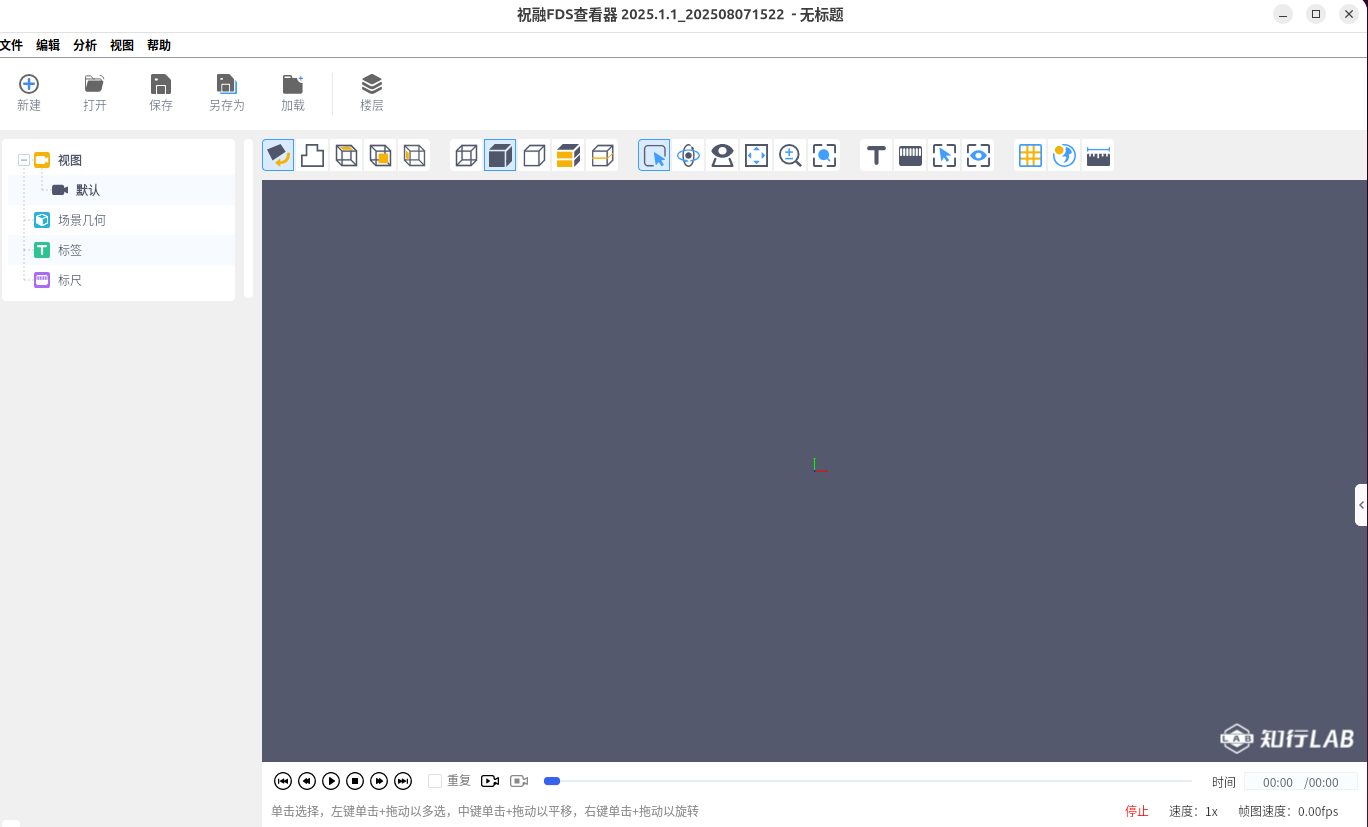Jump to first frame playback button
The image size is (1368, 827).
(283, 781)
